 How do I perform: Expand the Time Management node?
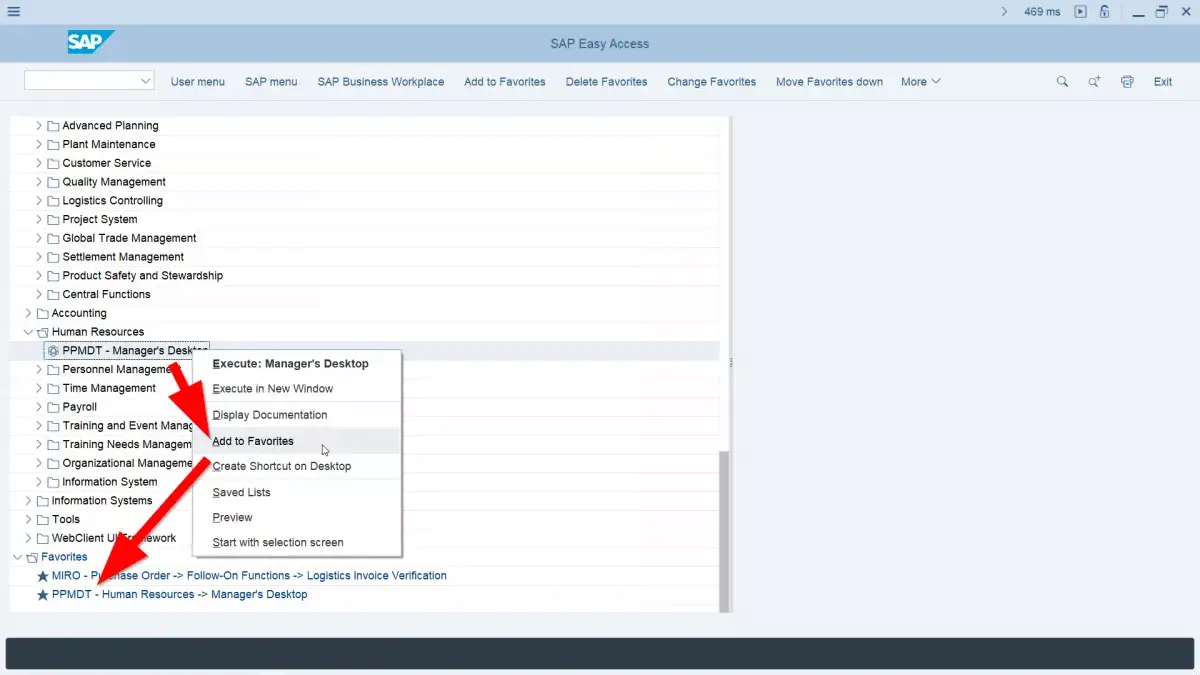tap(39, 388)
